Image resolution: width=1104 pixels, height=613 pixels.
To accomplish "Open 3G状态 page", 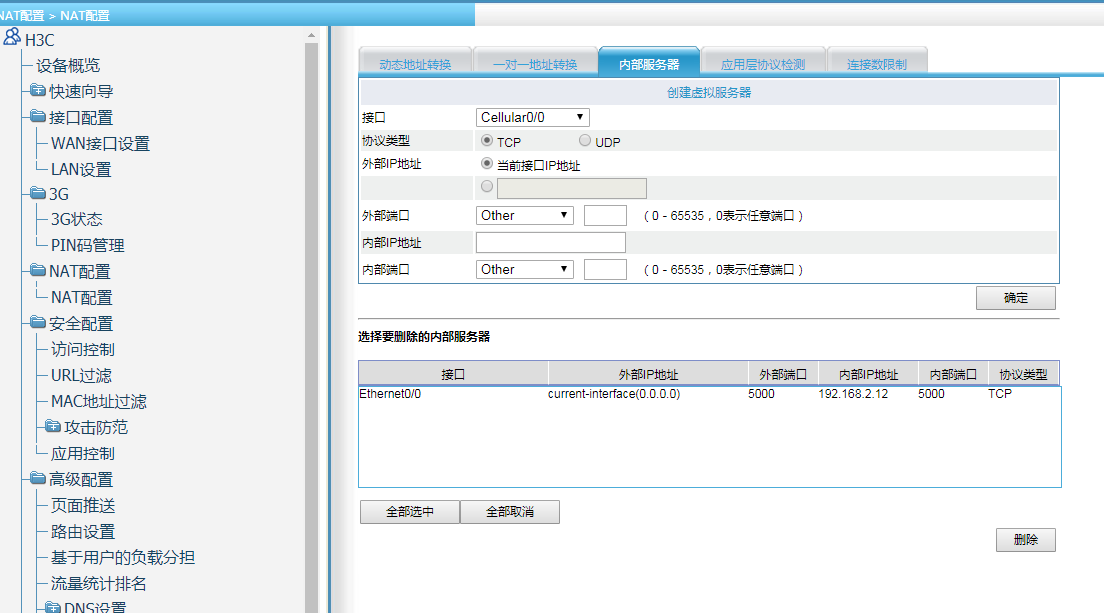I will (77, 219).
